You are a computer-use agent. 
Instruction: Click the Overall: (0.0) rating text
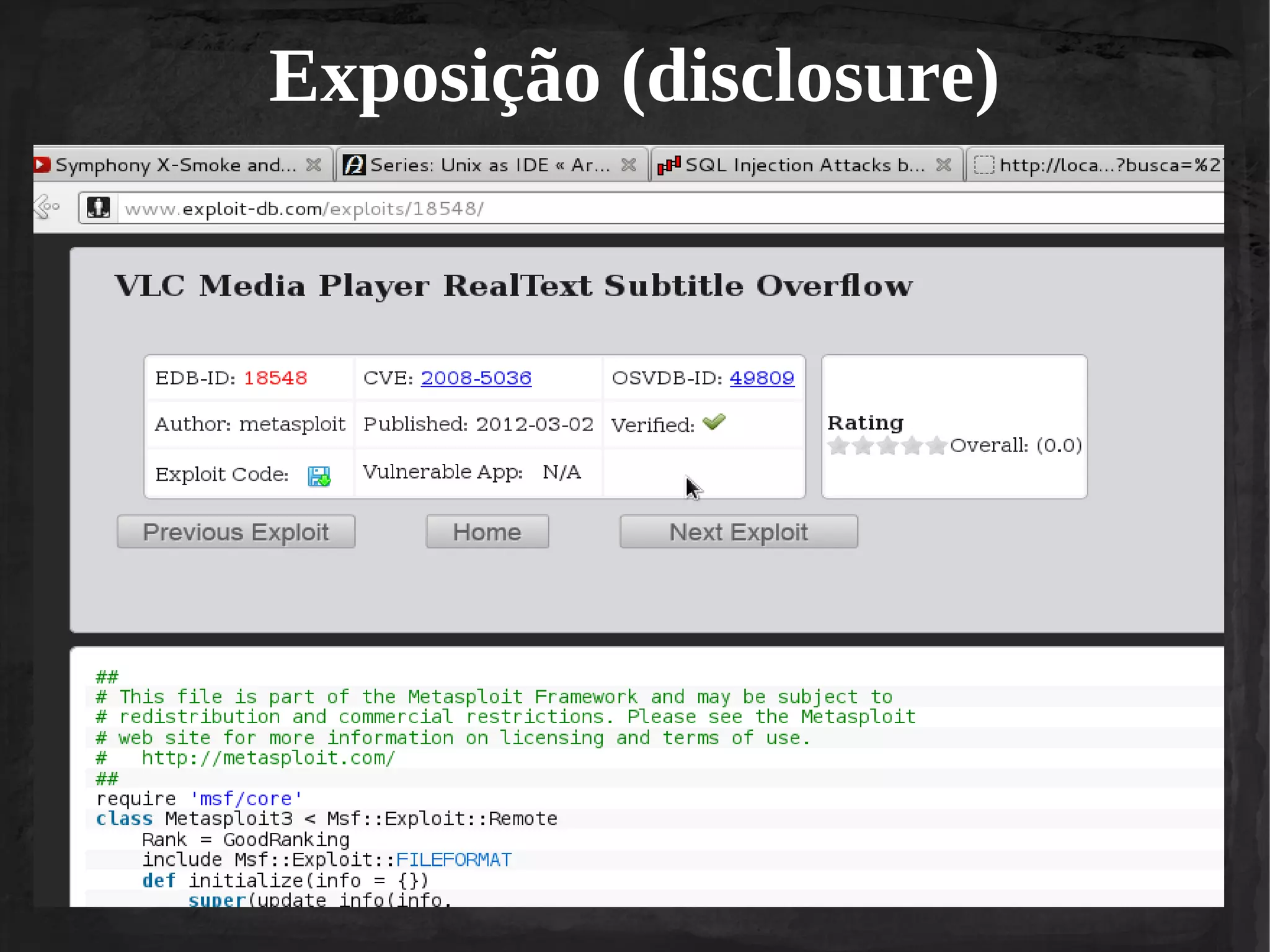point(1016,445)
